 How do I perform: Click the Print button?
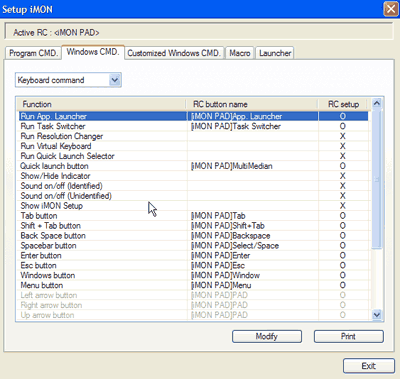[348, 336]
